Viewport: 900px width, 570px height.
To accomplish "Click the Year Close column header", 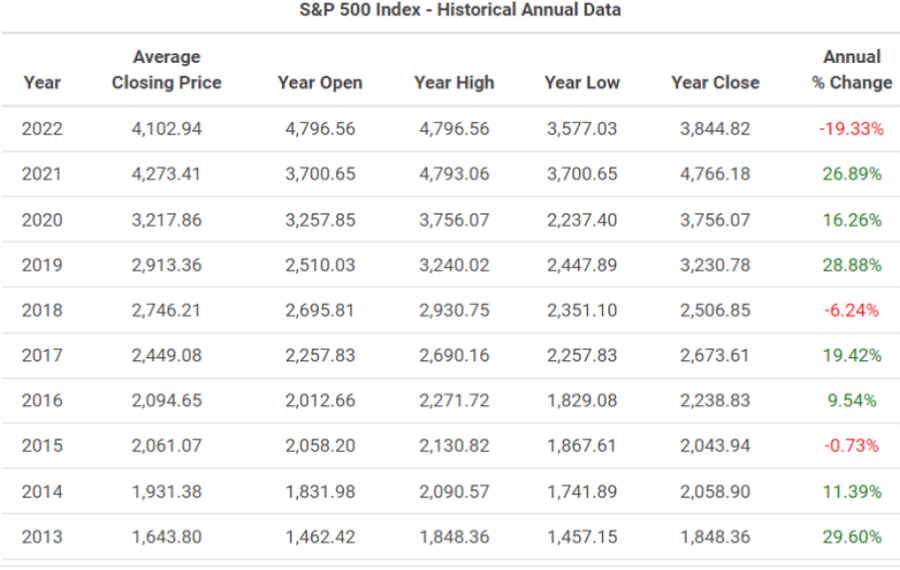I will 715,83.
